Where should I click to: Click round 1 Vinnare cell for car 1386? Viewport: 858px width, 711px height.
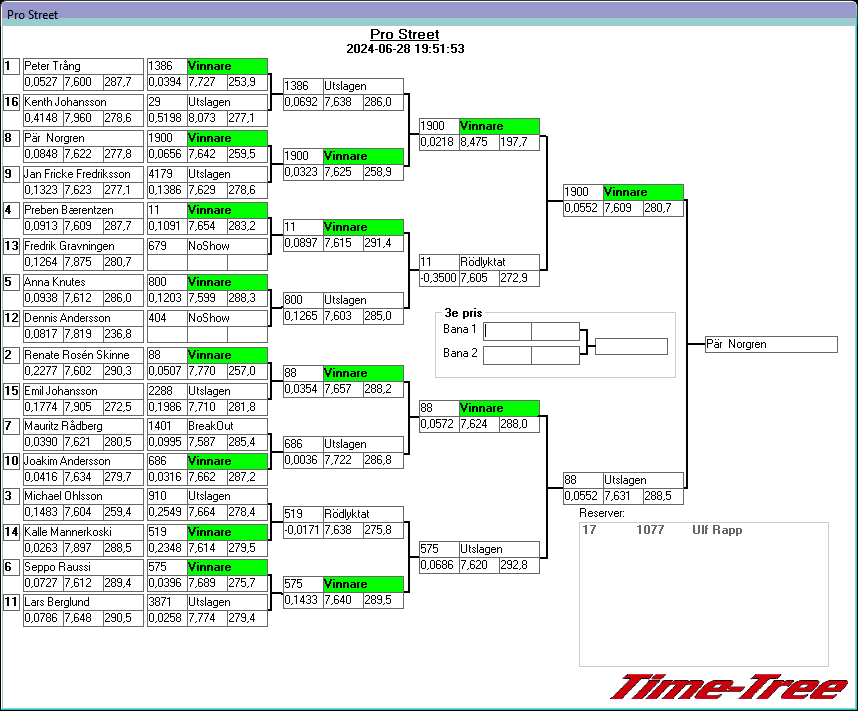(x=227, y=66)
